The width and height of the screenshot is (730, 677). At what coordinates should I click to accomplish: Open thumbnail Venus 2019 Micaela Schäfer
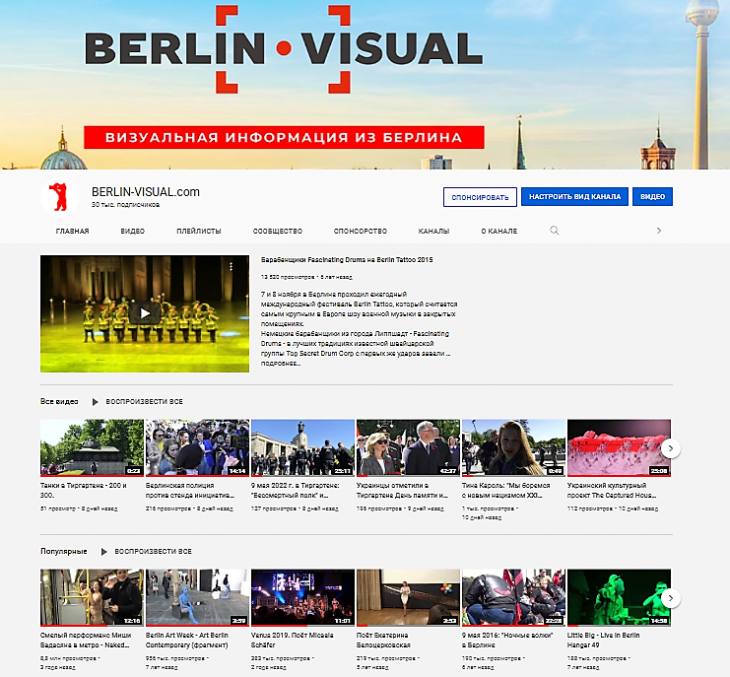pyautogui.click(x=303, y=598)
